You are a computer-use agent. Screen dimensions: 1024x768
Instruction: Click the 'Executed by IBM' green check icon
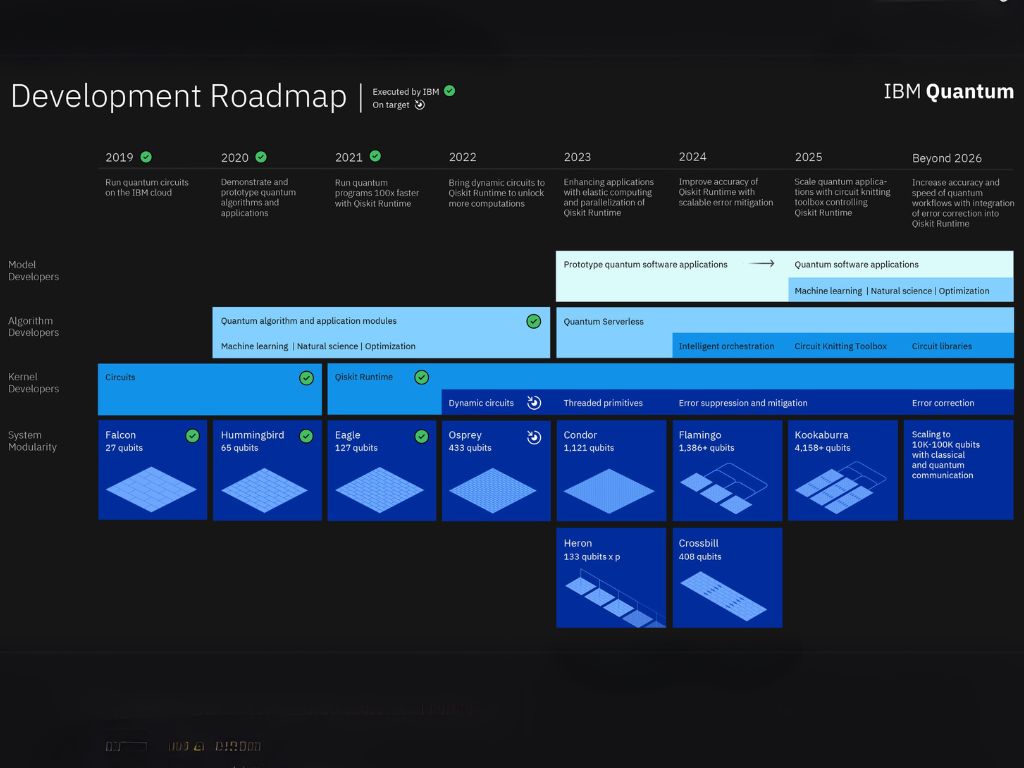pos(450,91)
